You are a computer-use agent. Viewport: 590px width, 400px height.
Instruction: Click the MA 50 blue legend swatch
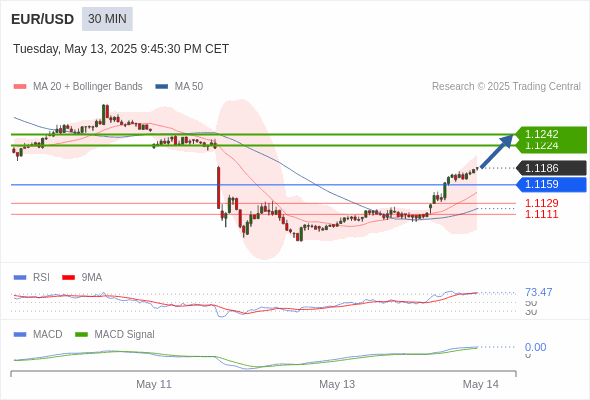coord(161,87)
